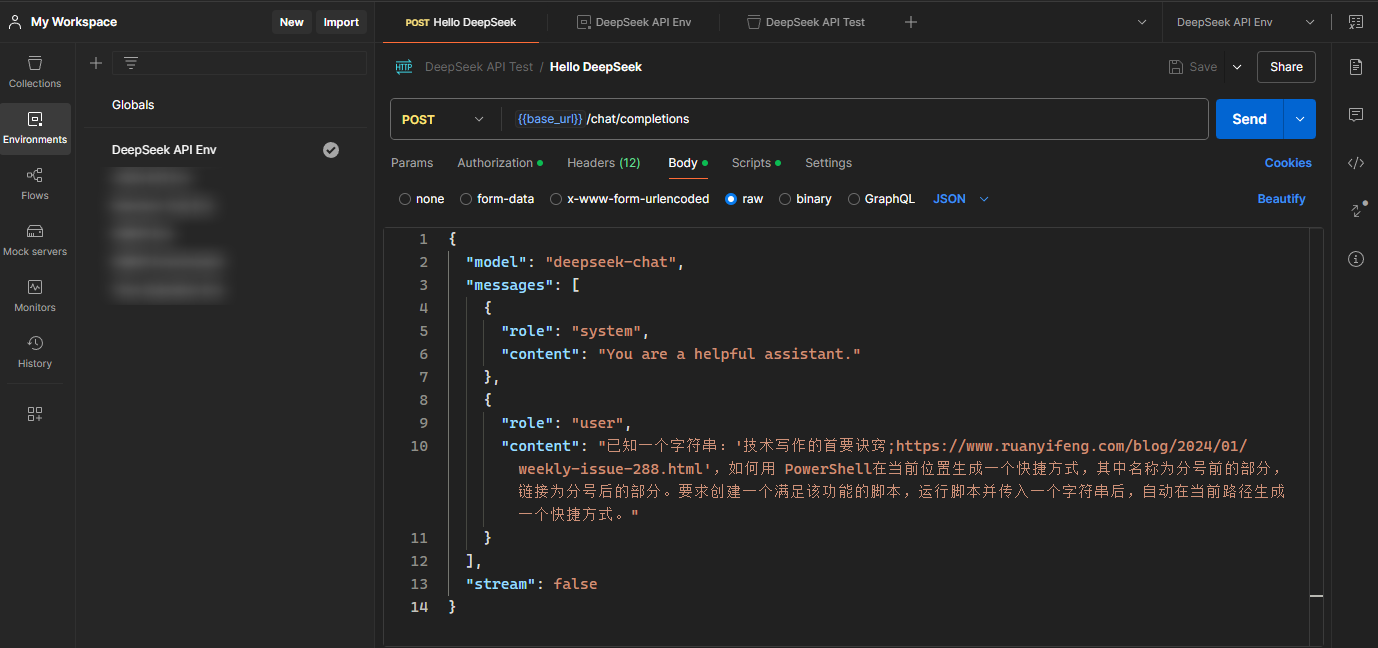Click the HTTP request type icon

[x=404, y=67]
